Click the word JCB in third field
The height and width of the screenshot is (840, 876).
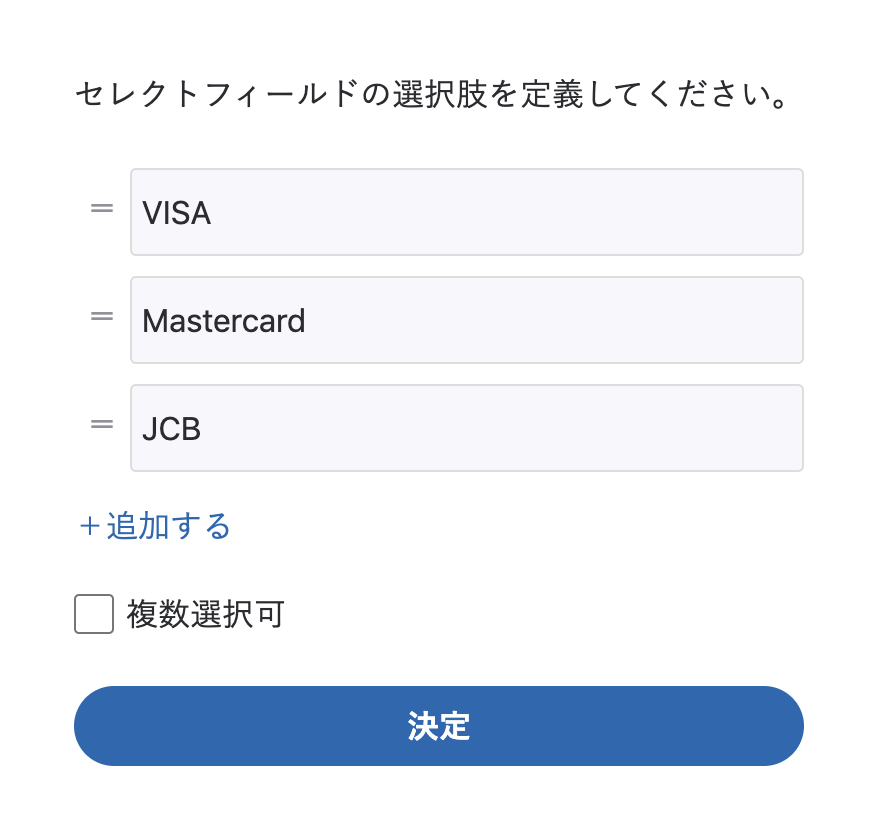coord(172,429)
